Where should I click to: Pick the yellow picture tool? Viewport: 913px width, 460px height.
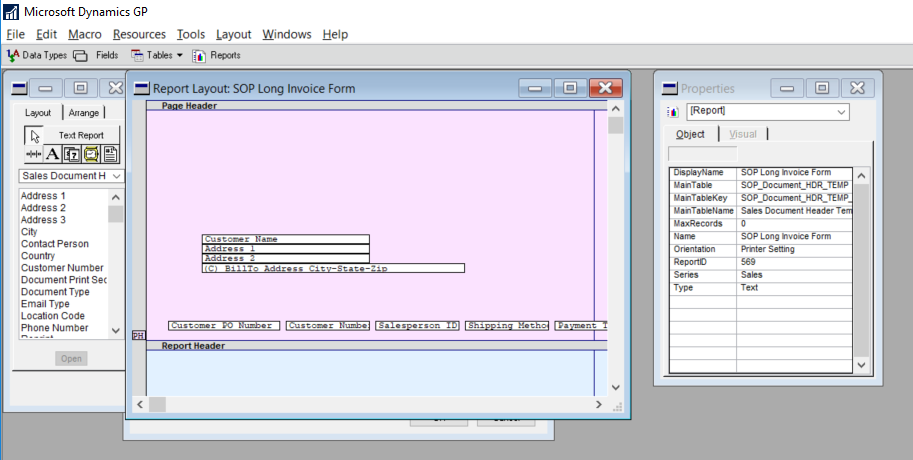click(91, 154)
